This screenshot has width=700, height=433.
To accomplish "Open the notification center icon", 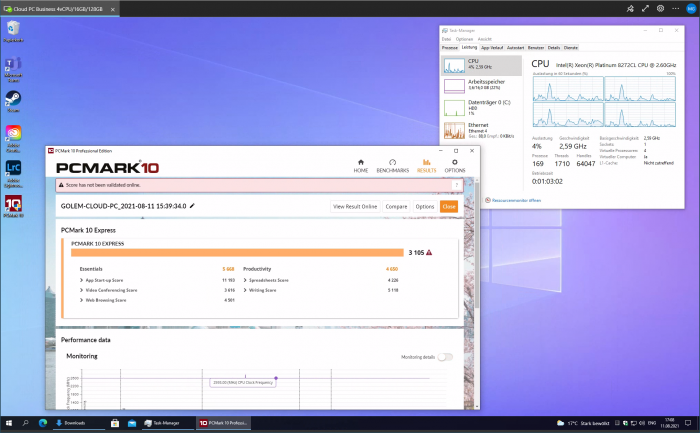I will 688,423.
